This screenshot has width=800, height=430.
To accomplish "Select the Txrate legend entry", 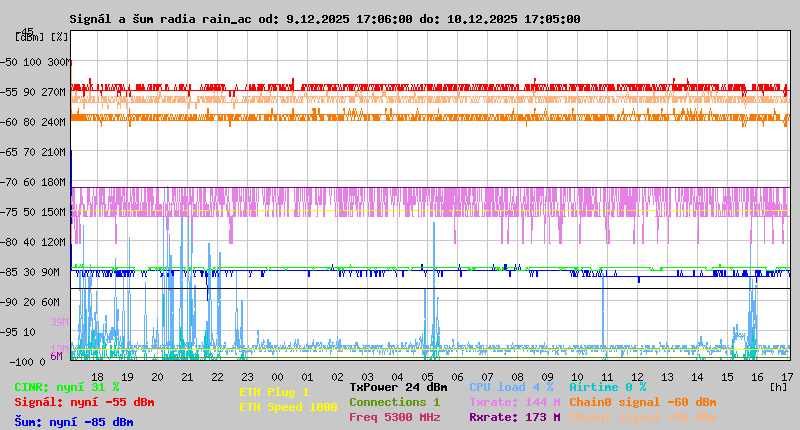I will click(514, 402).
